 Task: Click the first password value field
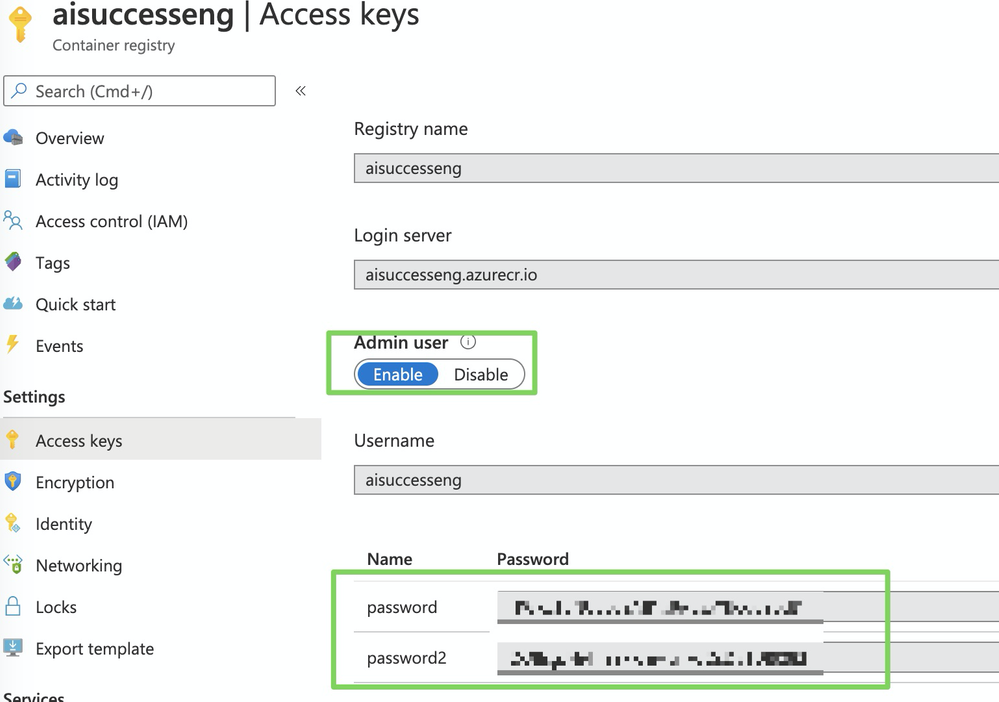(x=660, y=607)
